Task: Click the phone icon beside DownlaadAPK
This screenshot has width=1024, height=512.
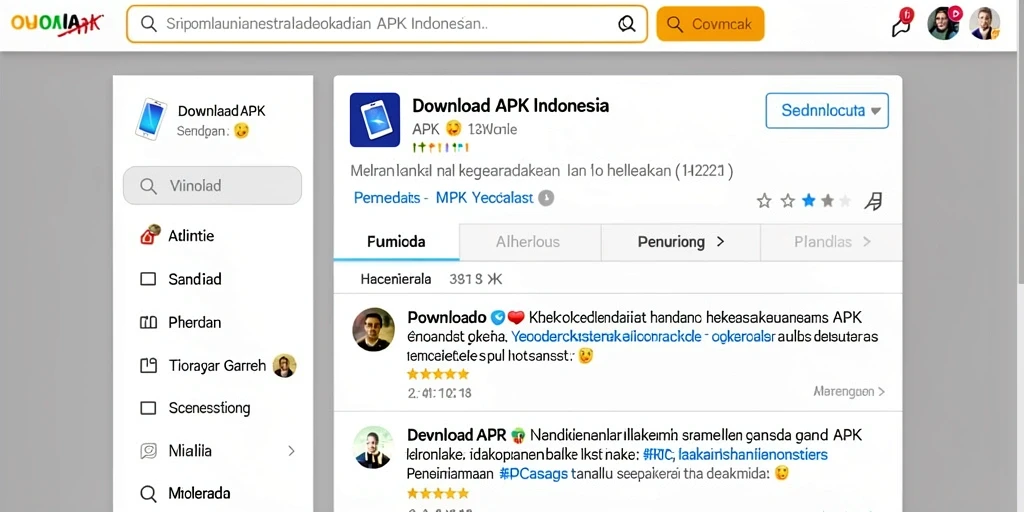Action: (150, 119)
